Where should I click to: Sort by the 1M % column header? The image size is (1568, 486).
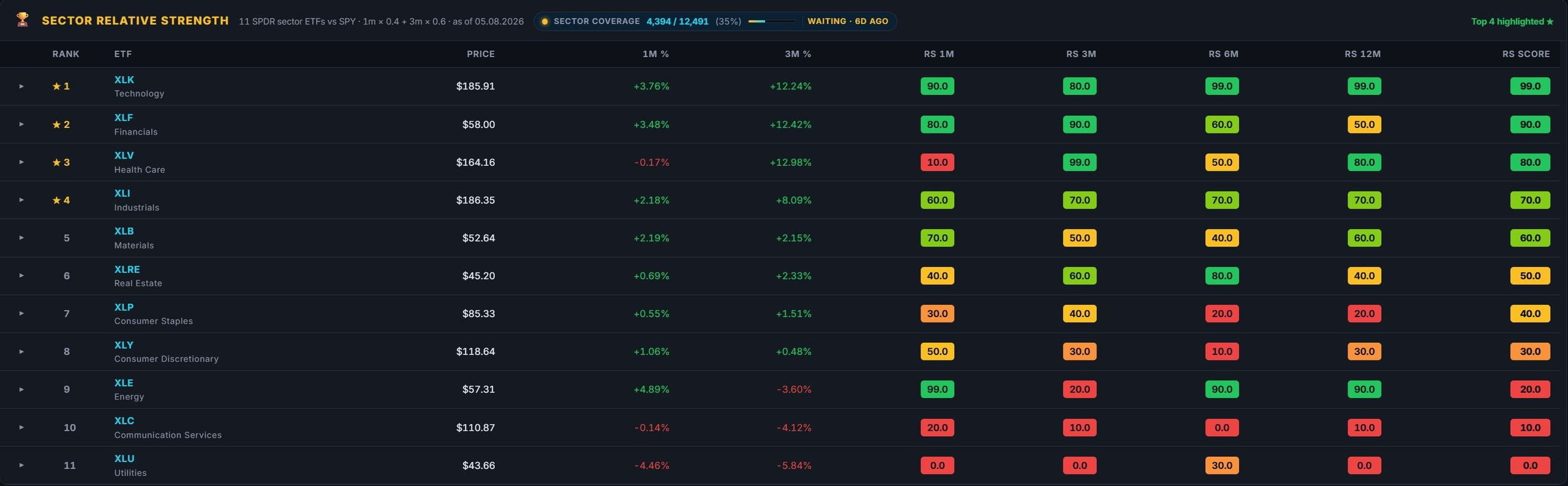[655, 54]
